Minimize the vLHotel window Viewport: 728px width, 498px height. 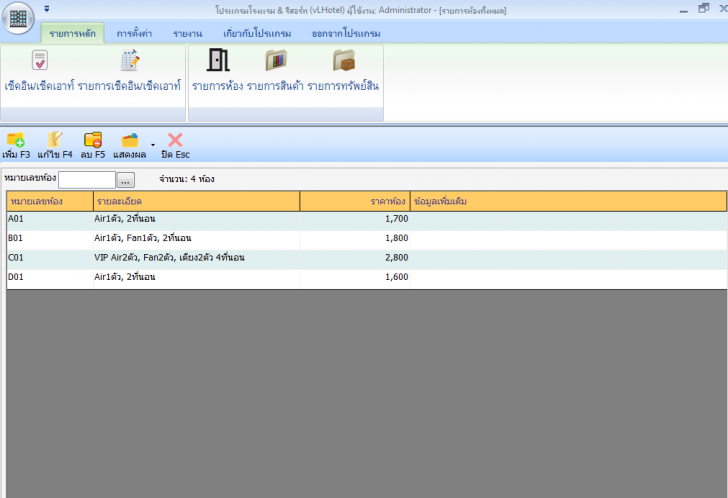[x=683, y=10]
